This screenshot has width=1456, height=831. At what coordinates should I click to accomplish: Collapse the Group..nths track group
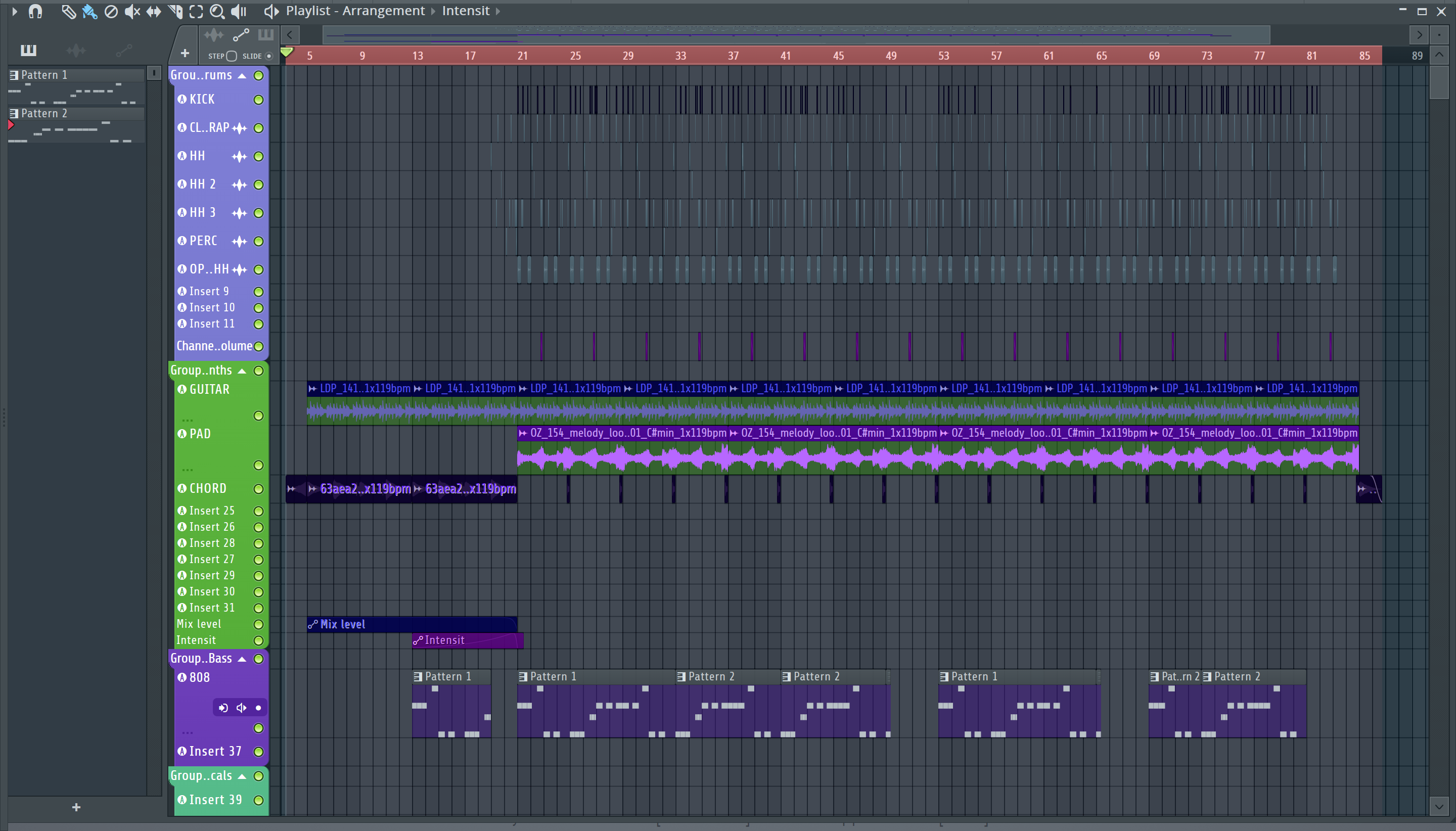(242, 371)
